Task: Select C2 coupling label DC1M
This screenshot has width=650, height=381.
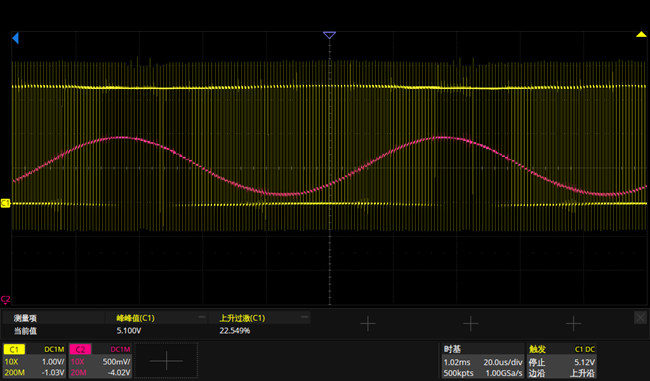Action: (120, 349)
